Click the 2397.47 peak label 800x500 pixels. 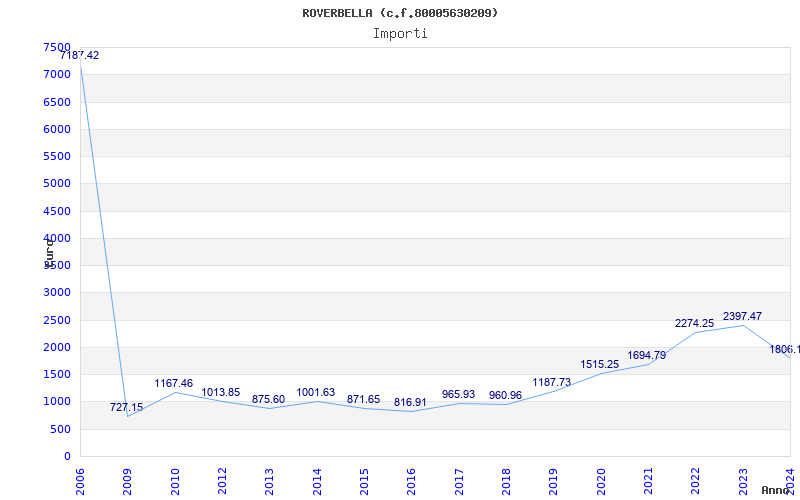pyautogui.click(x=742, y=316)
